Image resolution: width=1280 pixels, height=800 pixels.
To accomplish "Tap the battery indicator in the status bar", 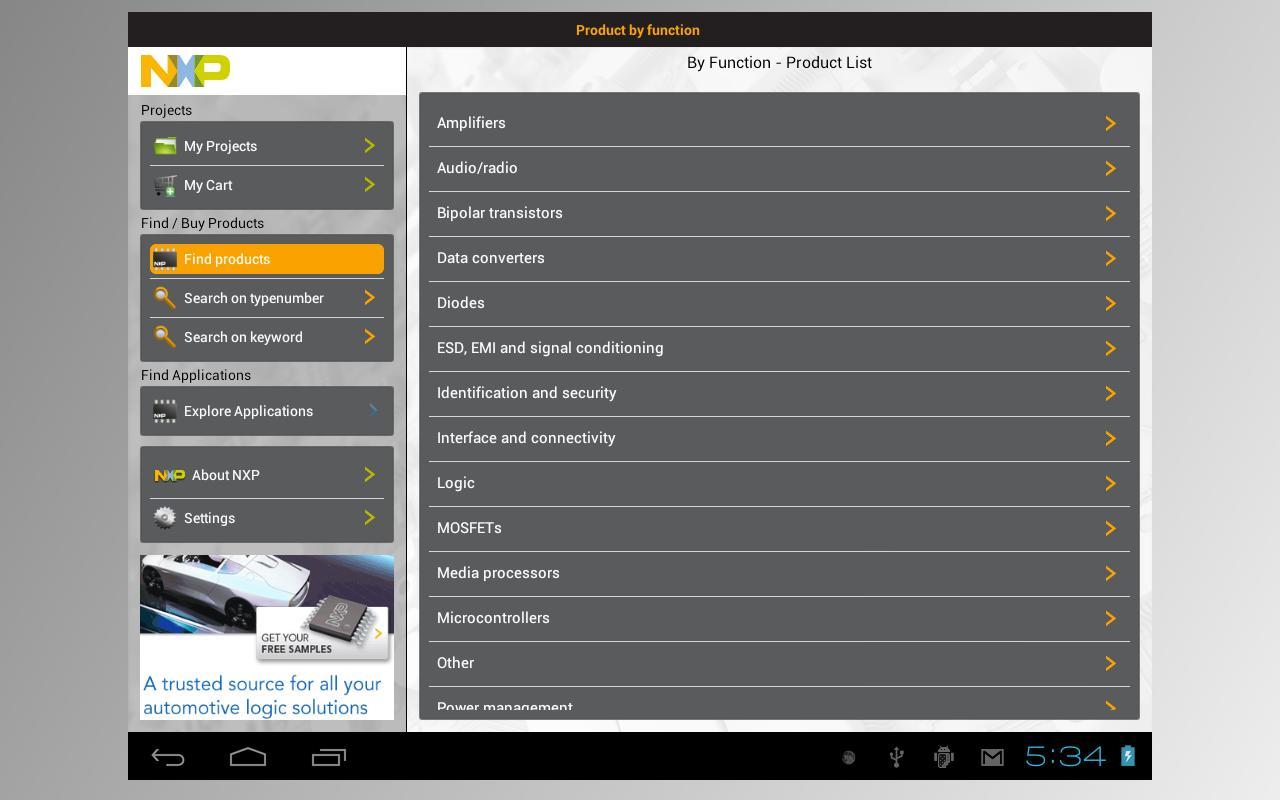I will [x=1126, y=757].
